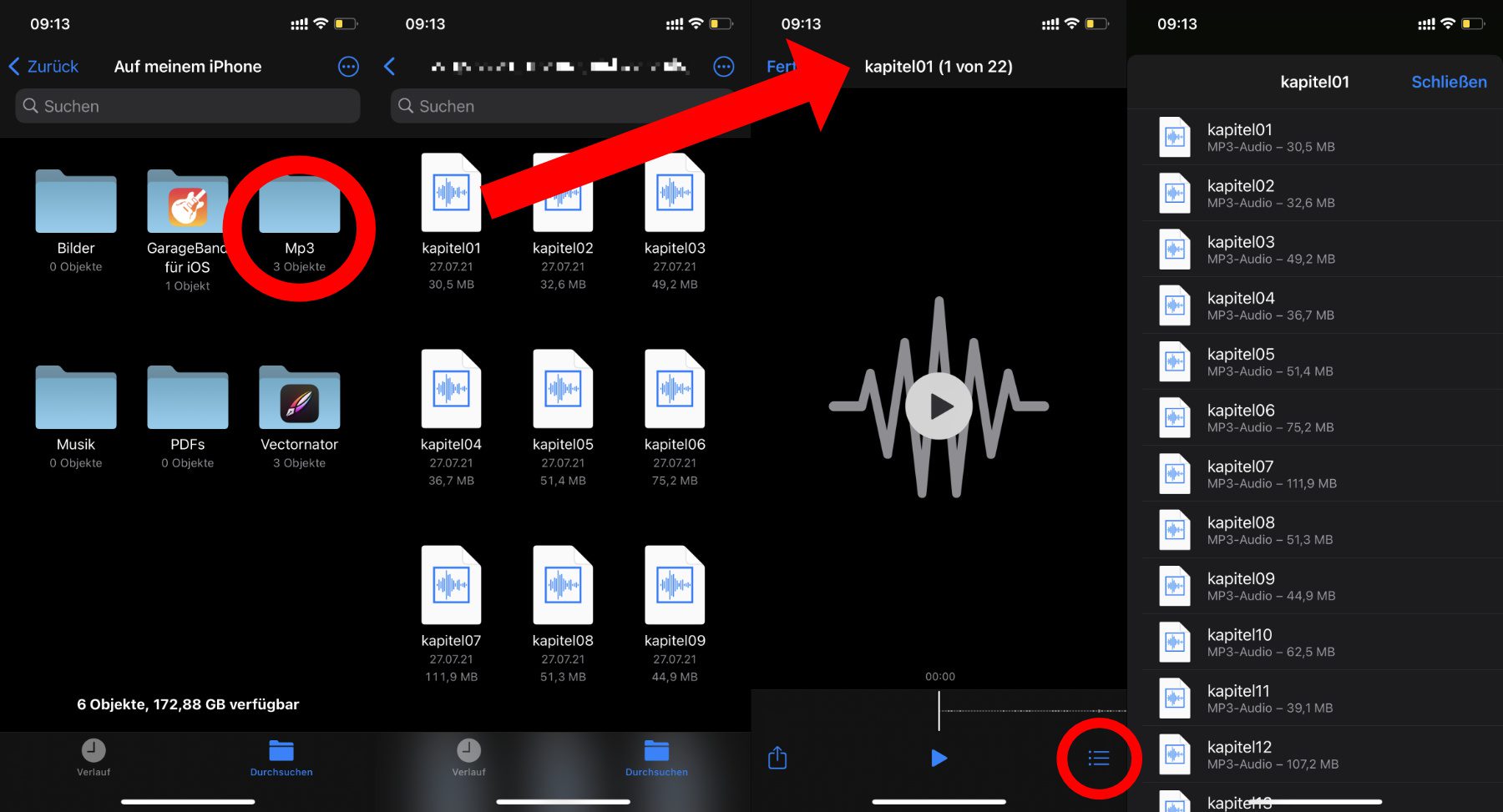
Task: Open the Bilder folder
Action: point(76,202)
